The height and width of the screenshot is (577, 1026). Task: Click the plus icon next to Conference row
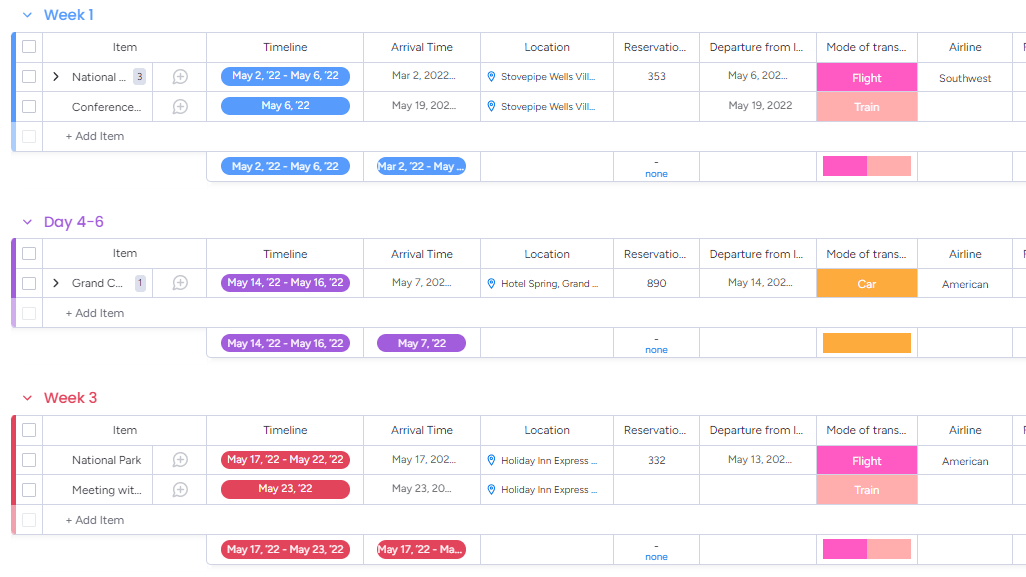point(179,106)
